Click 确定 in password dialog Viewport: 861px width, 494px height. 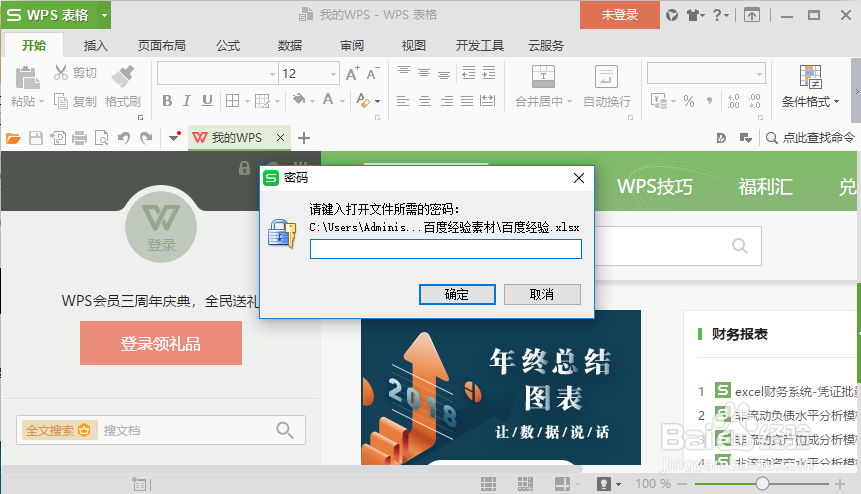coord(457,294)
